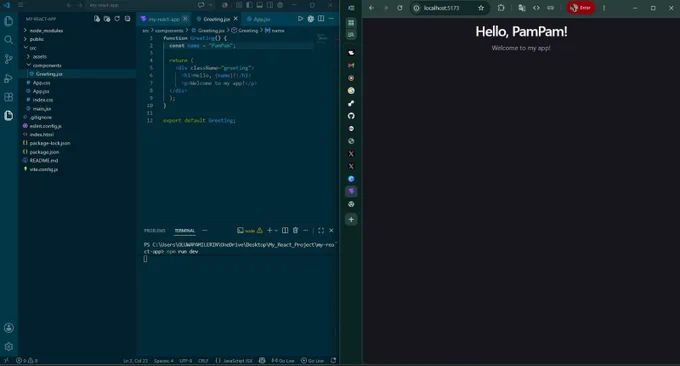This screenshot has height=366, width=680.
Task: Open the Run and Debug view
Action: [9, 78]
